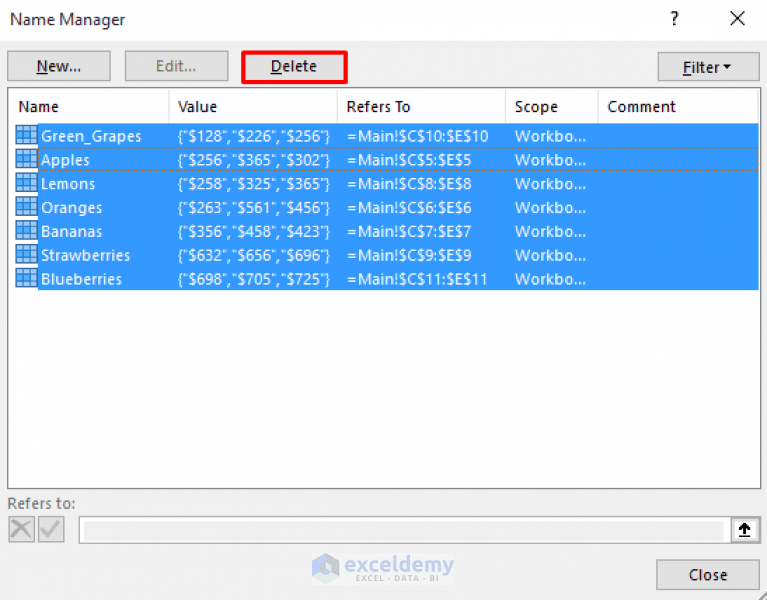Click the =Main!$C$7:$E$7 reference
Screen dimensions: 767x600
point(409,231)
